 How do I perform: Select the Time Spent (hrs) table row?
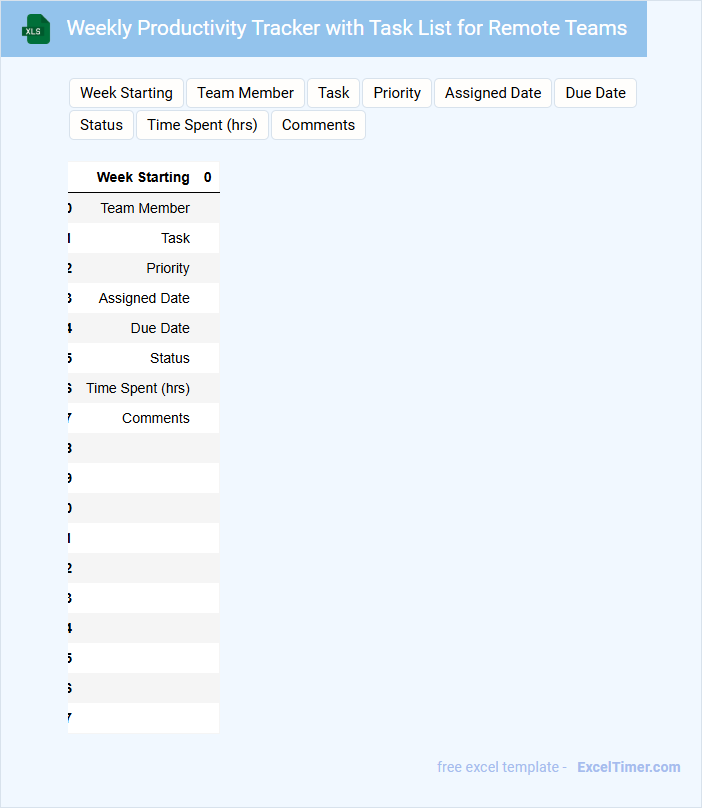pyautogui.click(x=143, y=388)
